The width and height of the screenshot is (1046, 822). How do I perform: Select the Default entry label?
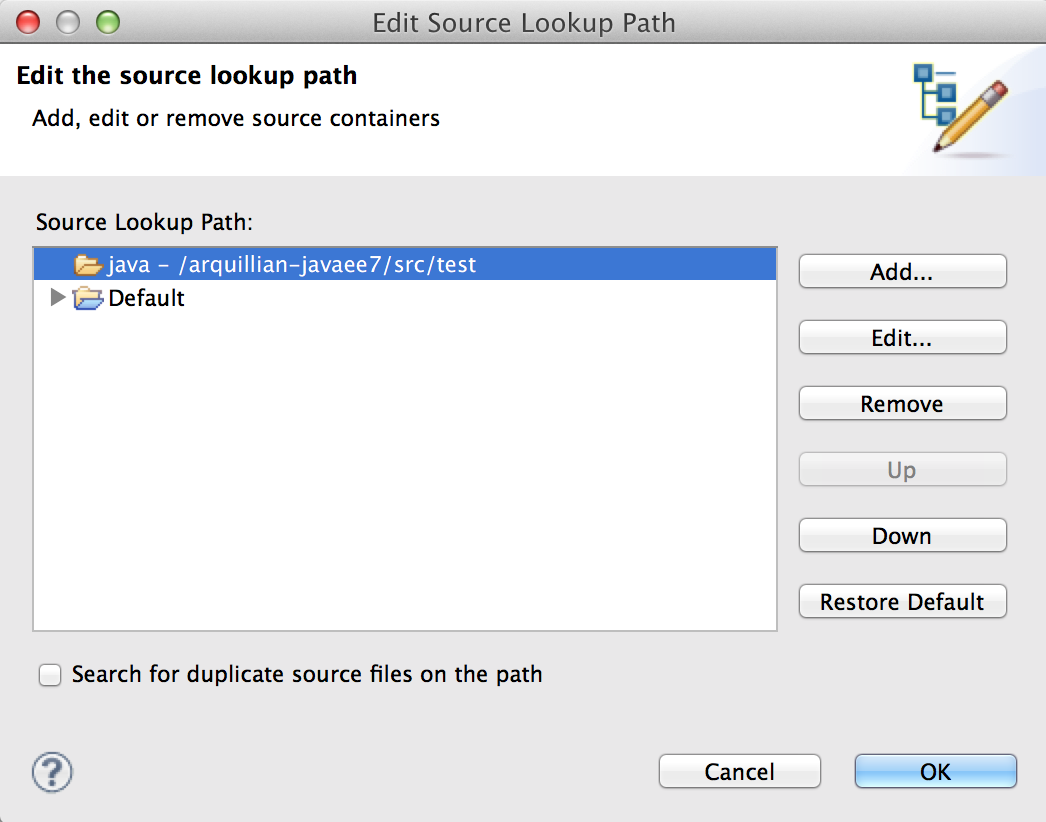(146, 298)
